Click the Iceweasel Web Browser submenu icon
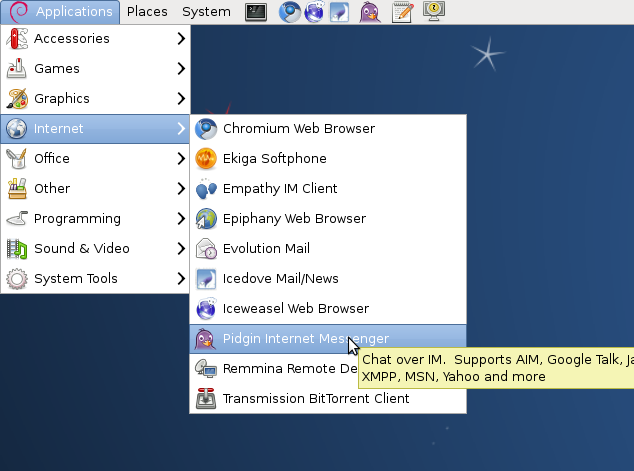The image size is (634, 471). click(206, 308)
